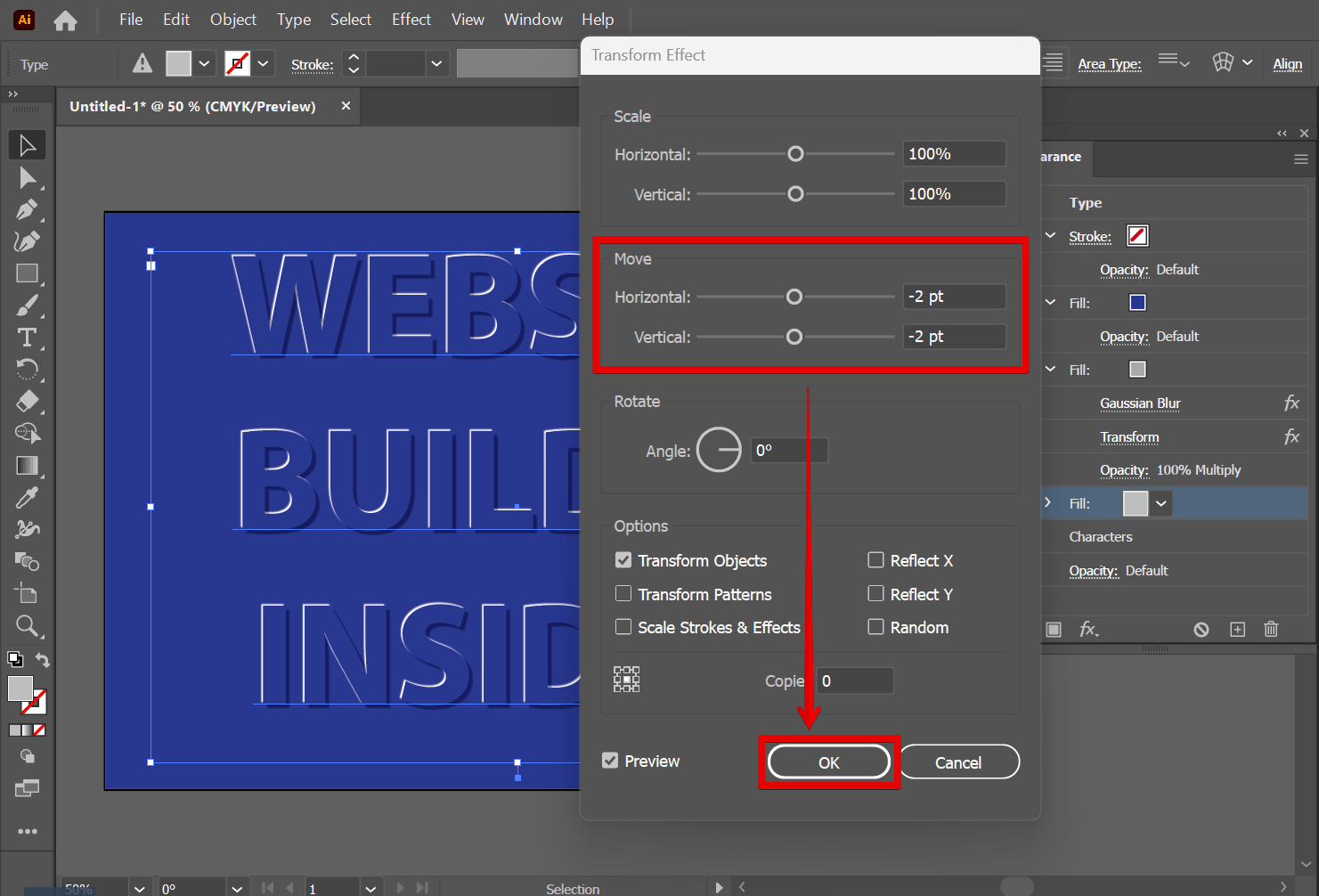The image size is (1319, 896).
Task: Cancel the Transform Effect dialog
Action: click(x=958, y=762)
